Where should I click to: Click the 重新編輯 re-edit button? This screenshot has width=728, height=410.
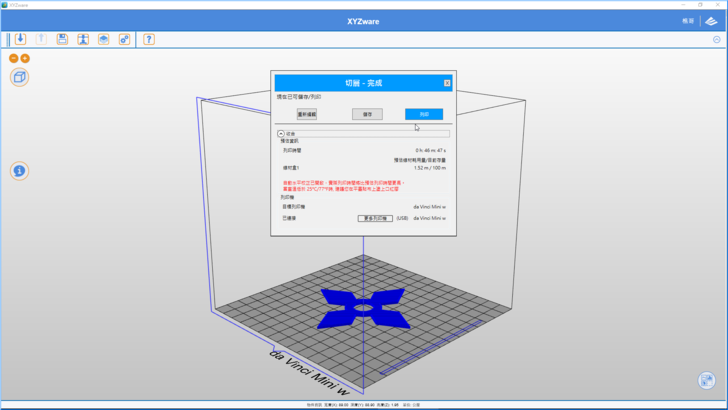307,114
